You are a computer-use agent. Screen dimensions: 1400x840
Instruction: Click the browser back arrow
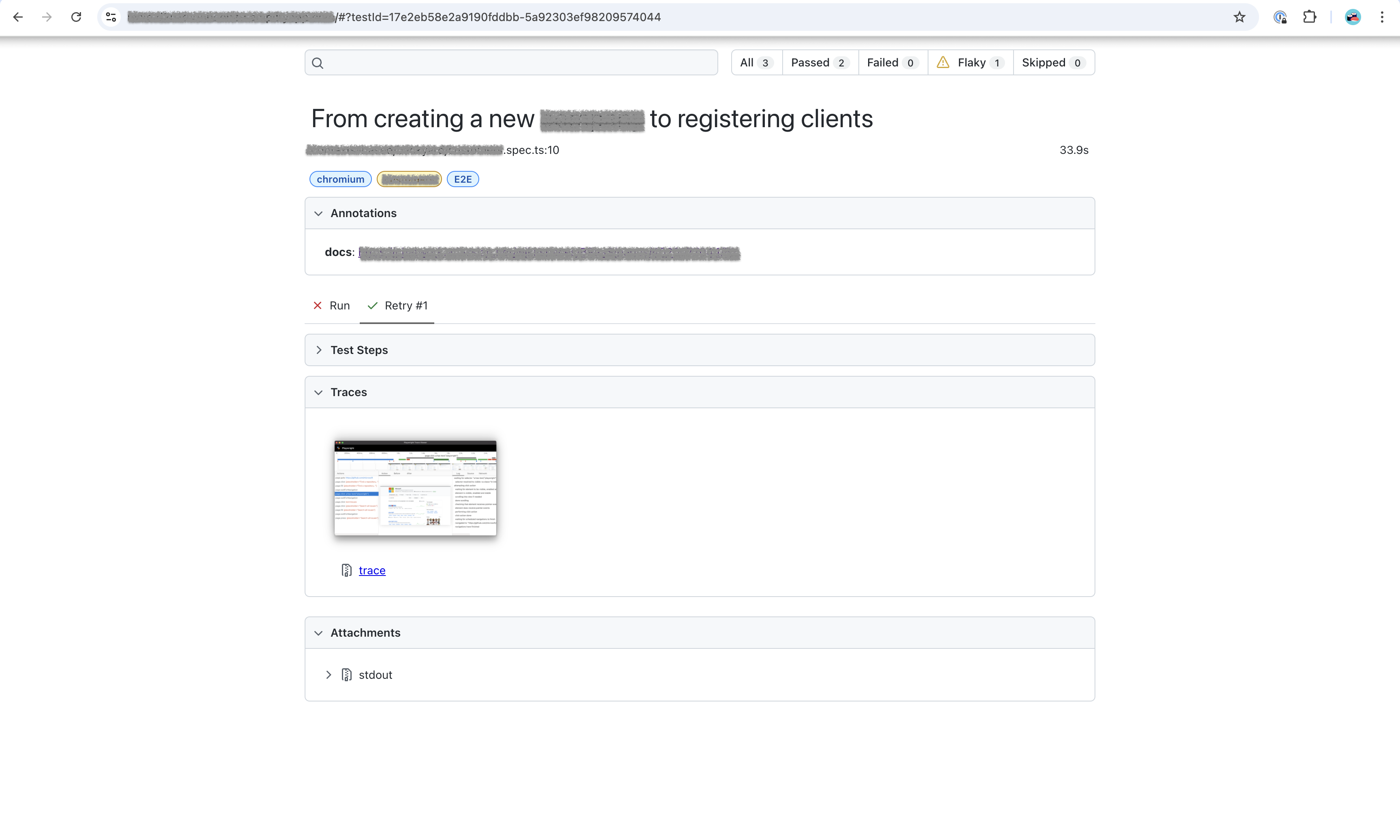(x=18, y=17)
